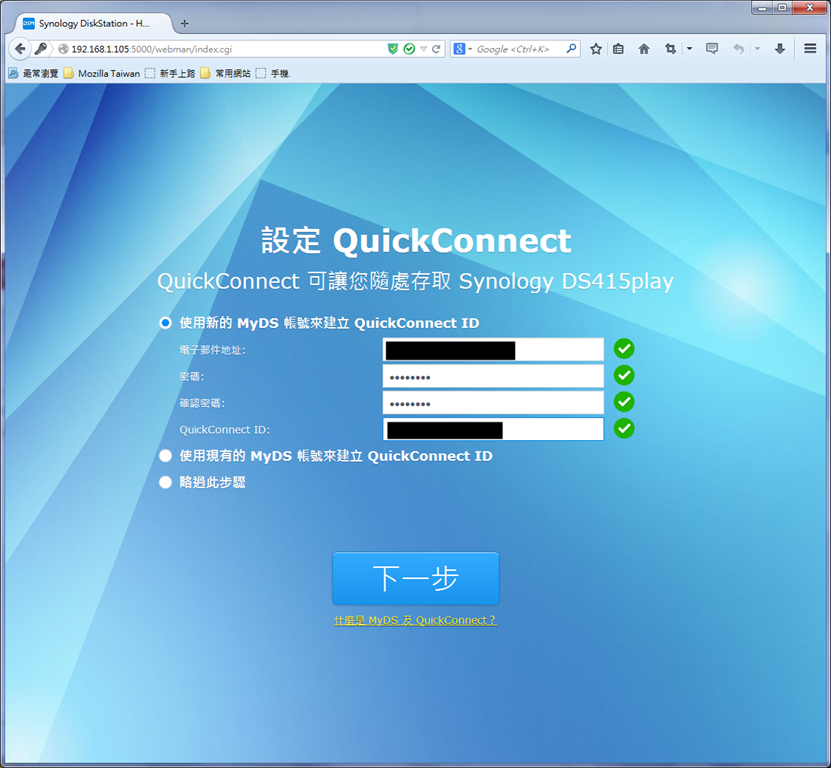Select the Synology DiskStation tab

(x=94, y=23)
